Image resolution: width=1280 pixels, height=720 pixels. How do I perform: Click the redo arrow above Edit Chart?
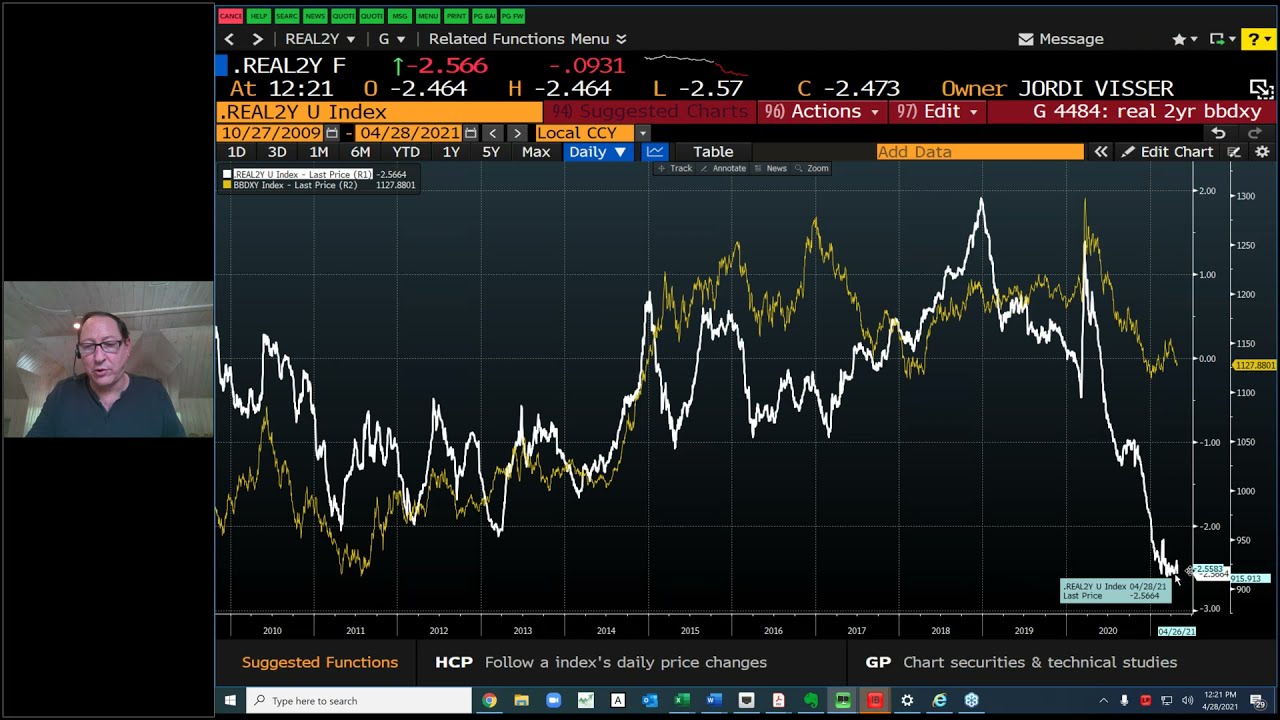coord(1255,133)
